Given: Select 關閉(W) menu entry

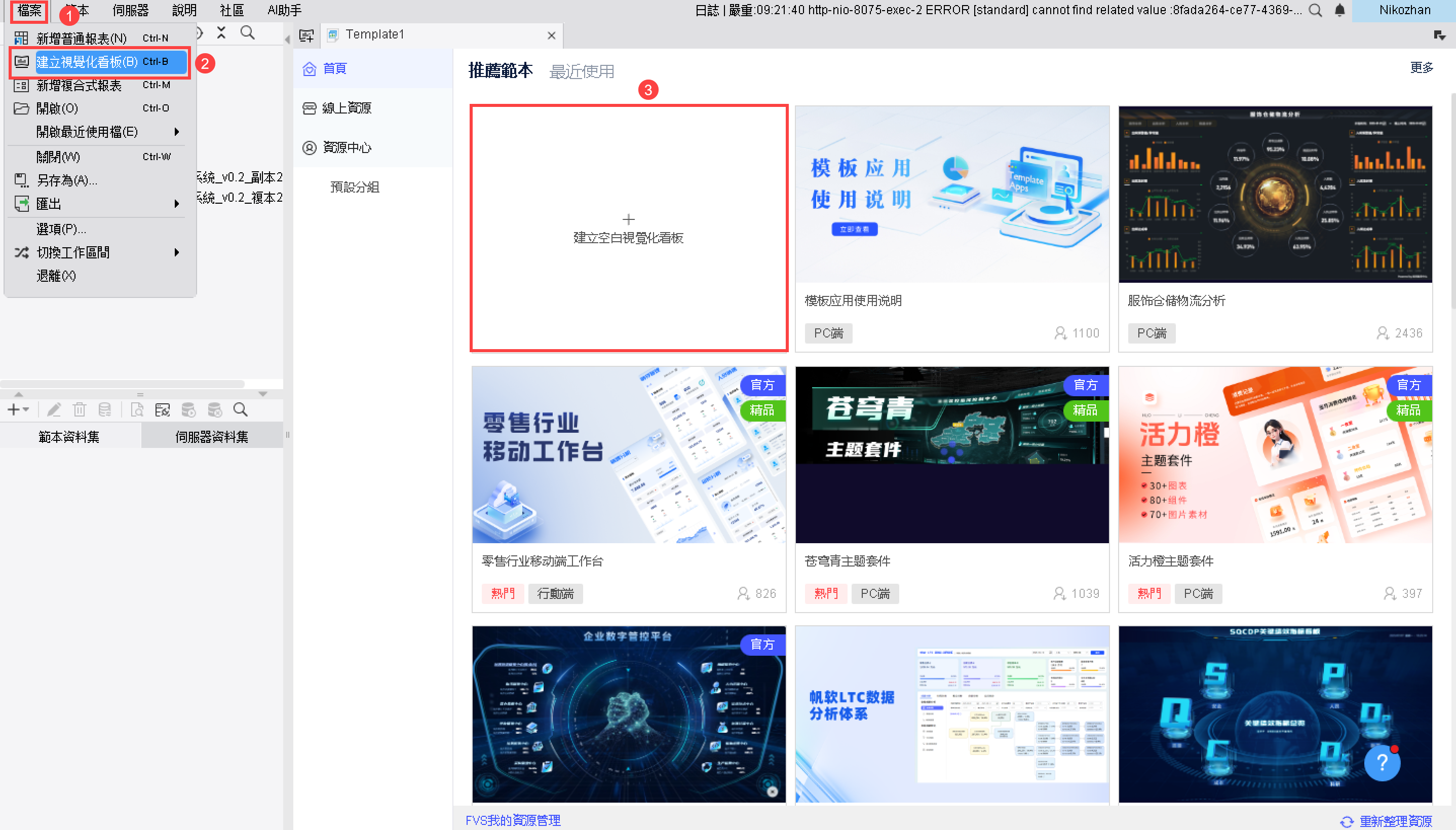Looking at the screenshot, I should (100, 156).
